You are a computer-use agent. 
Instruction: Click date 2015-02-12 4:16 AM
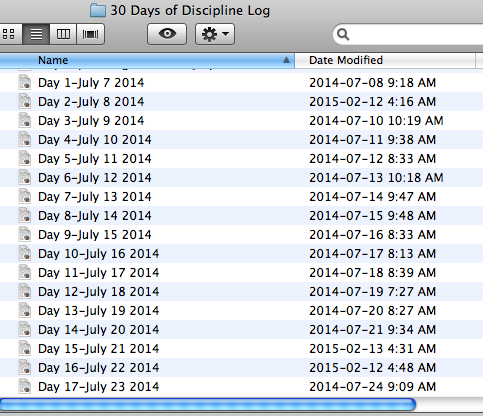pos(373,102)
